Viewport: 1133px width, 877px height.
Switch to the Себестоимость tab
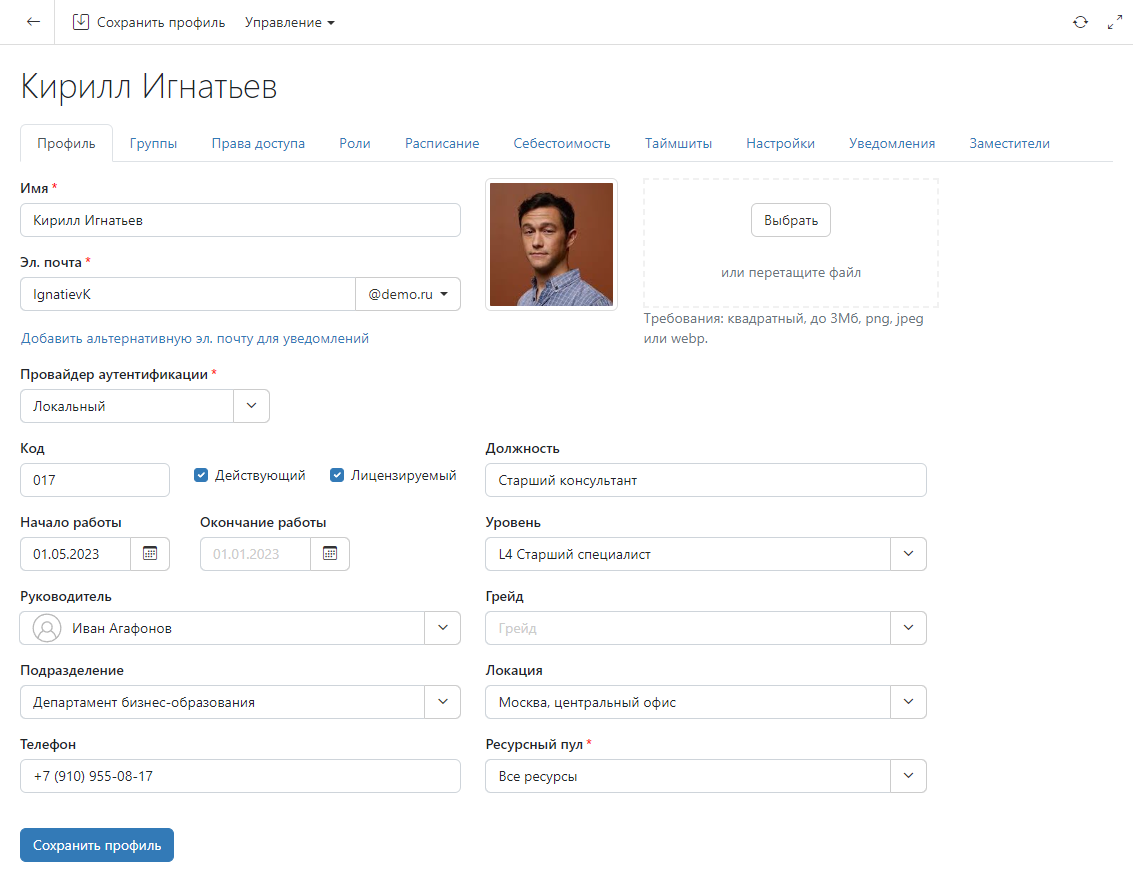pyautogui.click(x=562, y=143)
